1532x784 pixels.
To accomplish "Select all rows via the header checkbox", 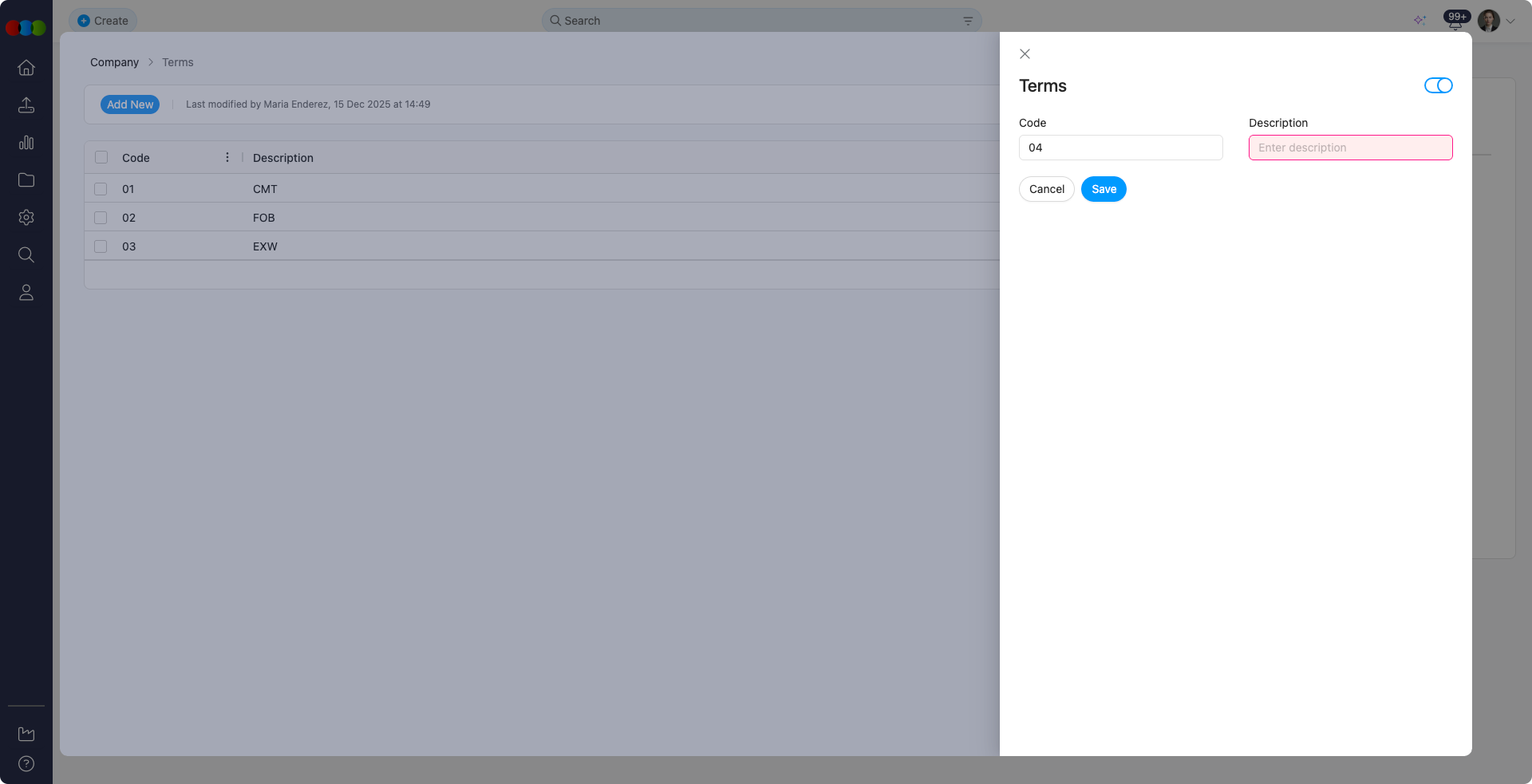I will (x=101, y=157).
